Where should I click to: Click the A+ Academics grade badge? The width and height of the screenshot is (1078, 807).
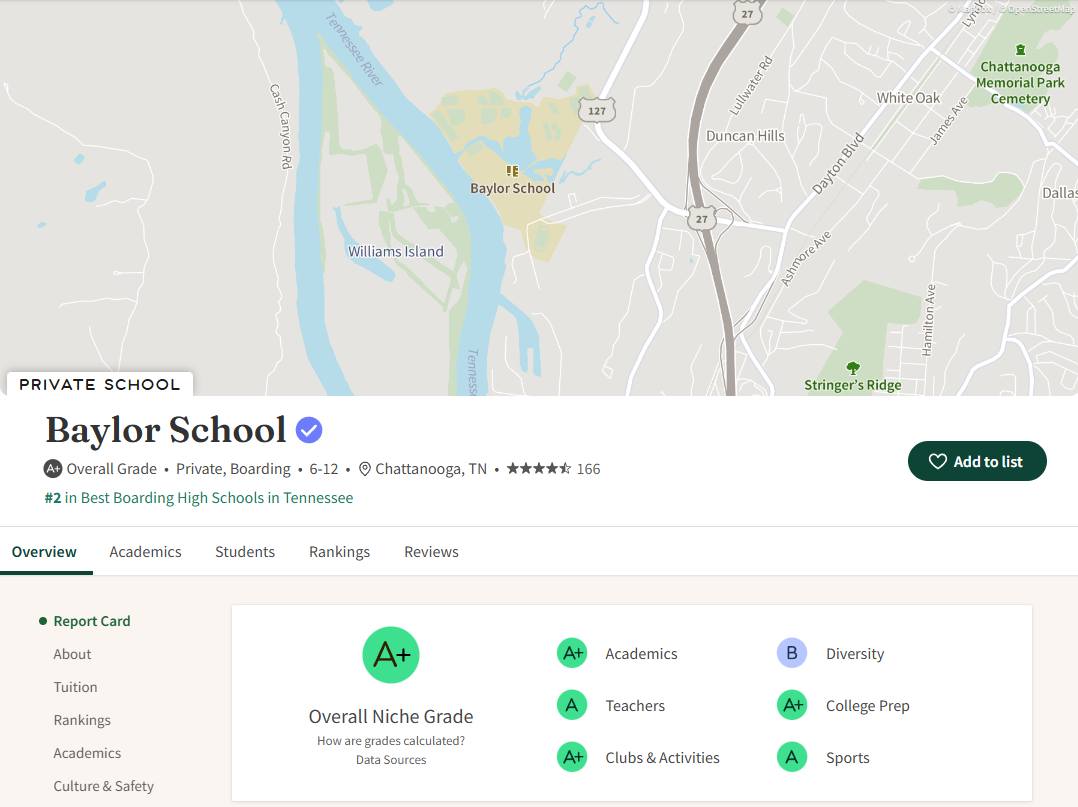572,654
